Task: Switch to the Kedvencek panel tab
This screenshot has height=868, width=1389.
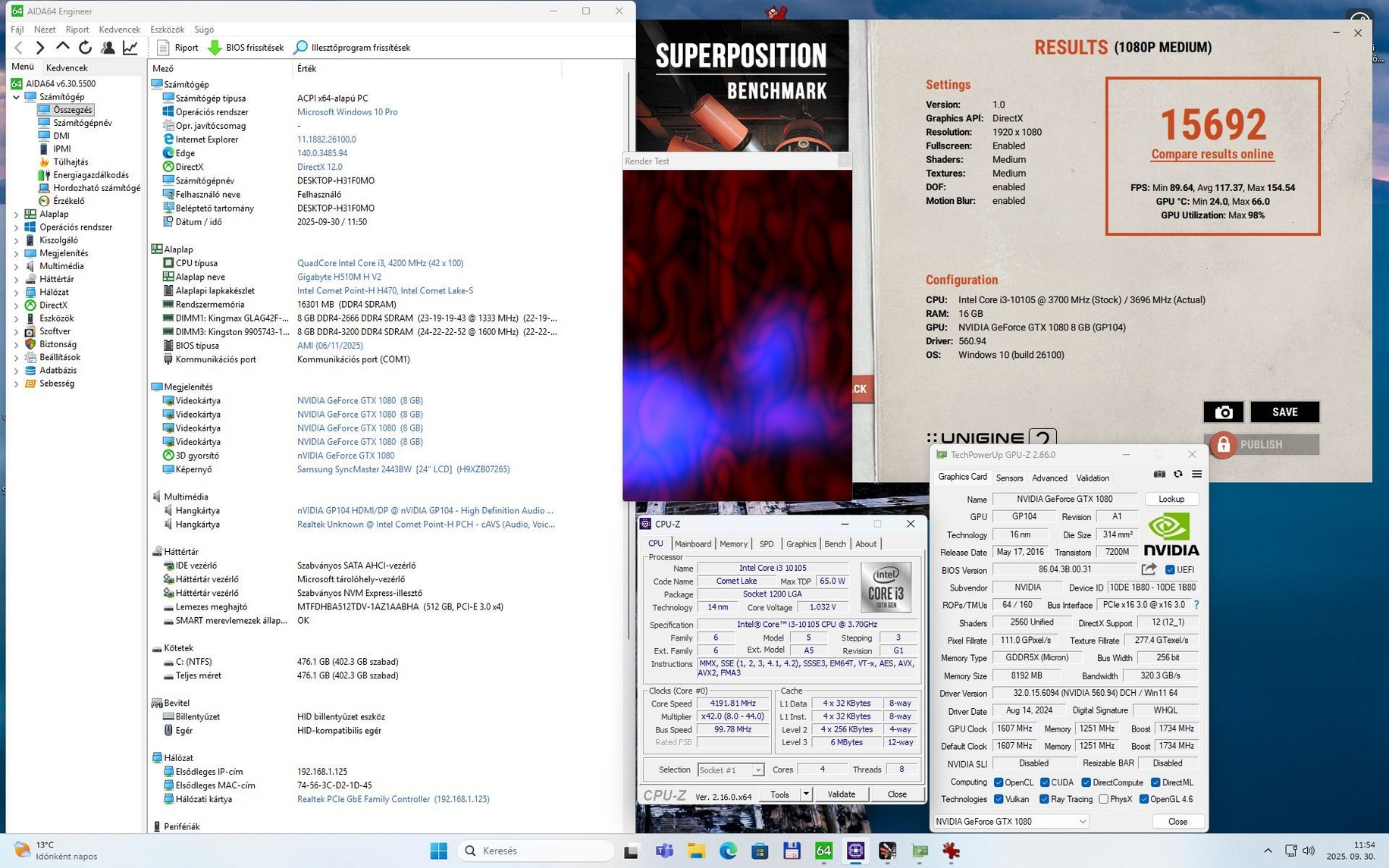Action: click(67, 67)
